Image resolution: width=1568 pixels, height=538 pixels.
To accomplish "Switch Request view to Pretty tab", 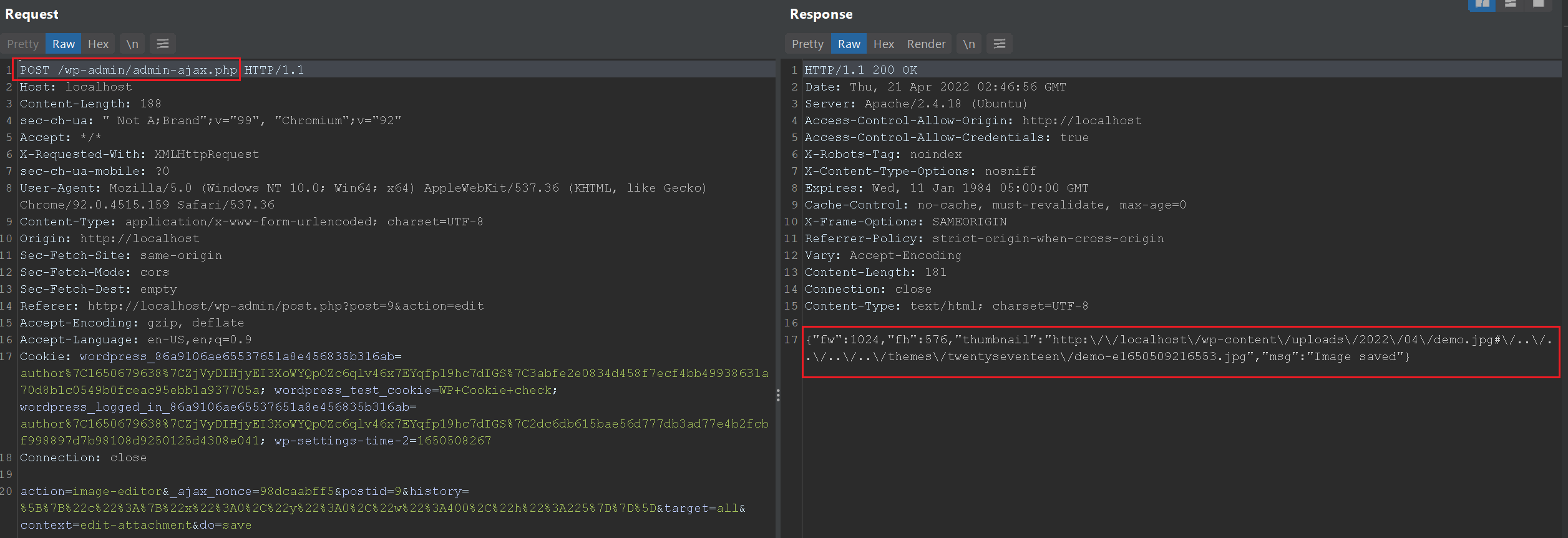I will 22,44.
